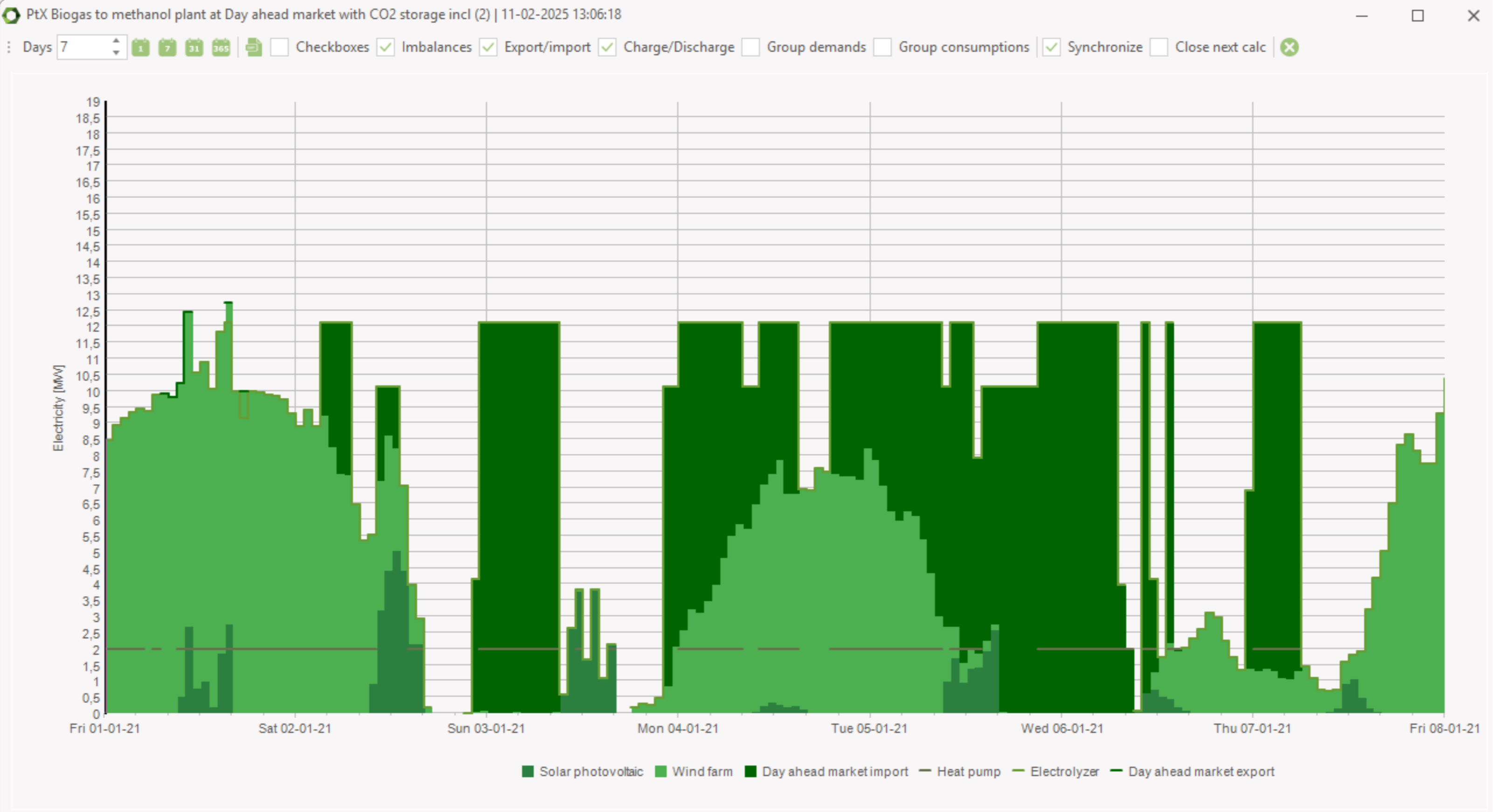Click the Wind farm legend entry
Screen dimensions: 1493x812
[702, 771]
